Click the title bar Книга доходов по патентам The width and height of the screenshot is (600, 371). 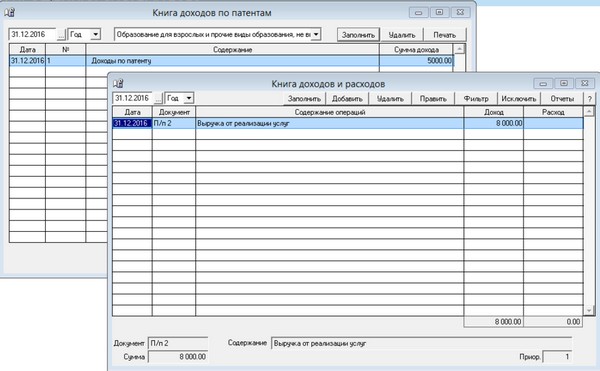[212, 13]
